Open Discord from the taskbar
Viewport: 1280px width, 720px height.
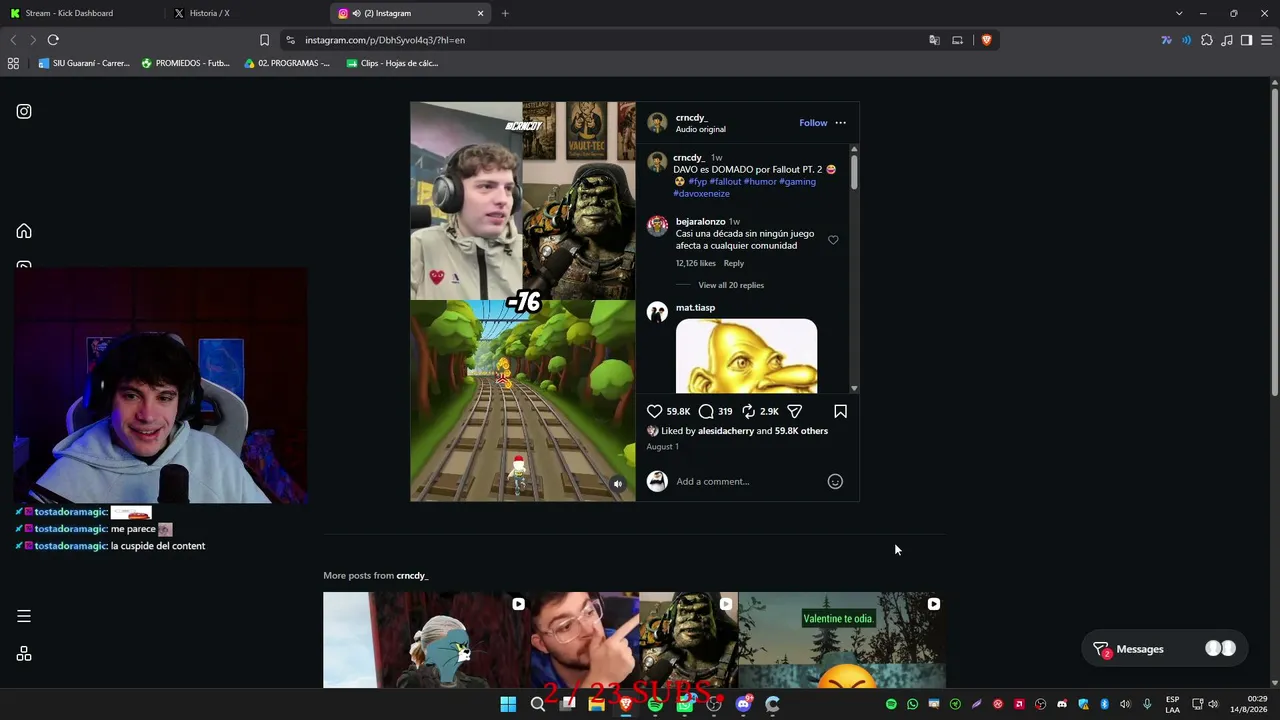pos(743,704)
